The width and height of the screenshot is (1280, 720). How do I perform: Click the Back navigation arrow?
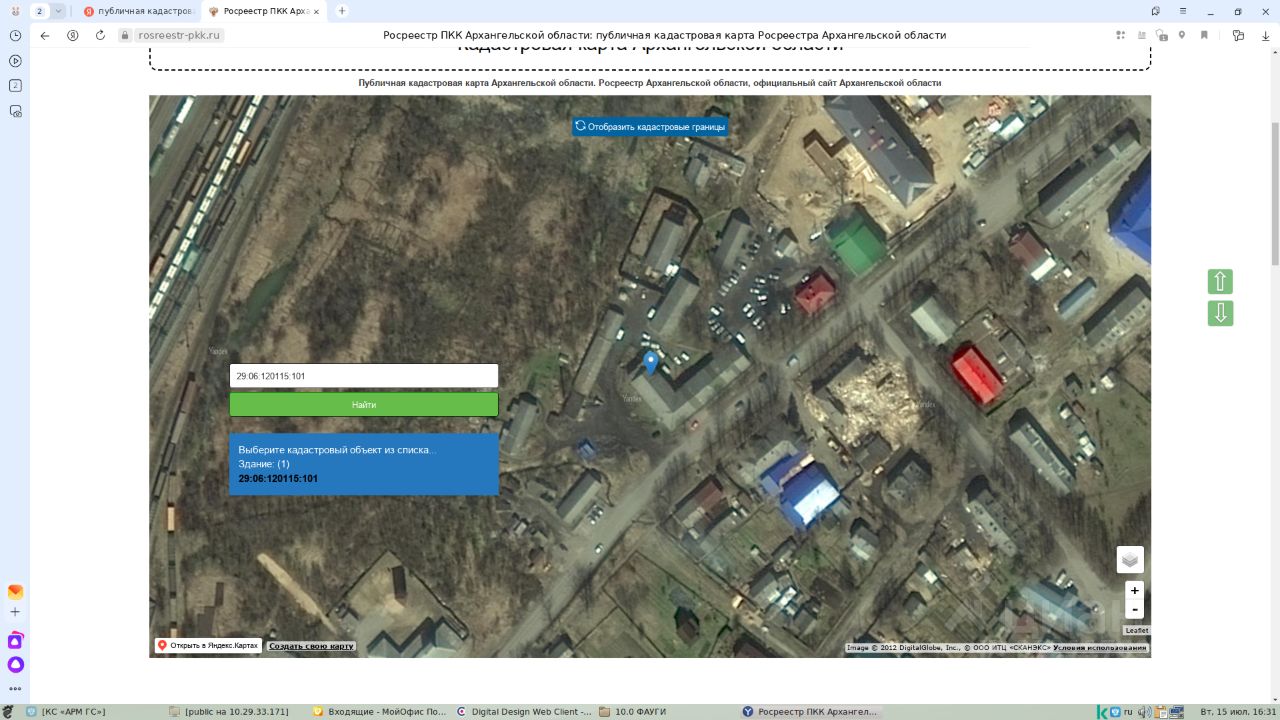(45, 35)
